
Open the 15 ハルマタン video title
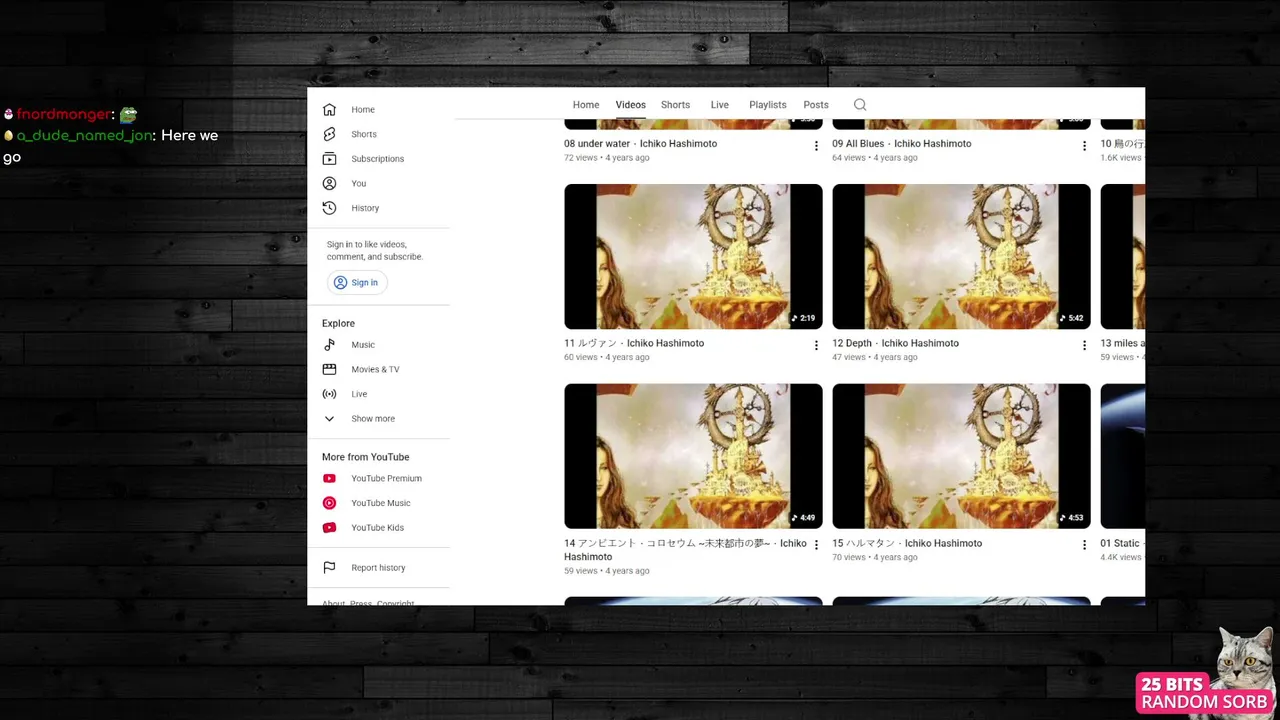click(x=907, y=543)
